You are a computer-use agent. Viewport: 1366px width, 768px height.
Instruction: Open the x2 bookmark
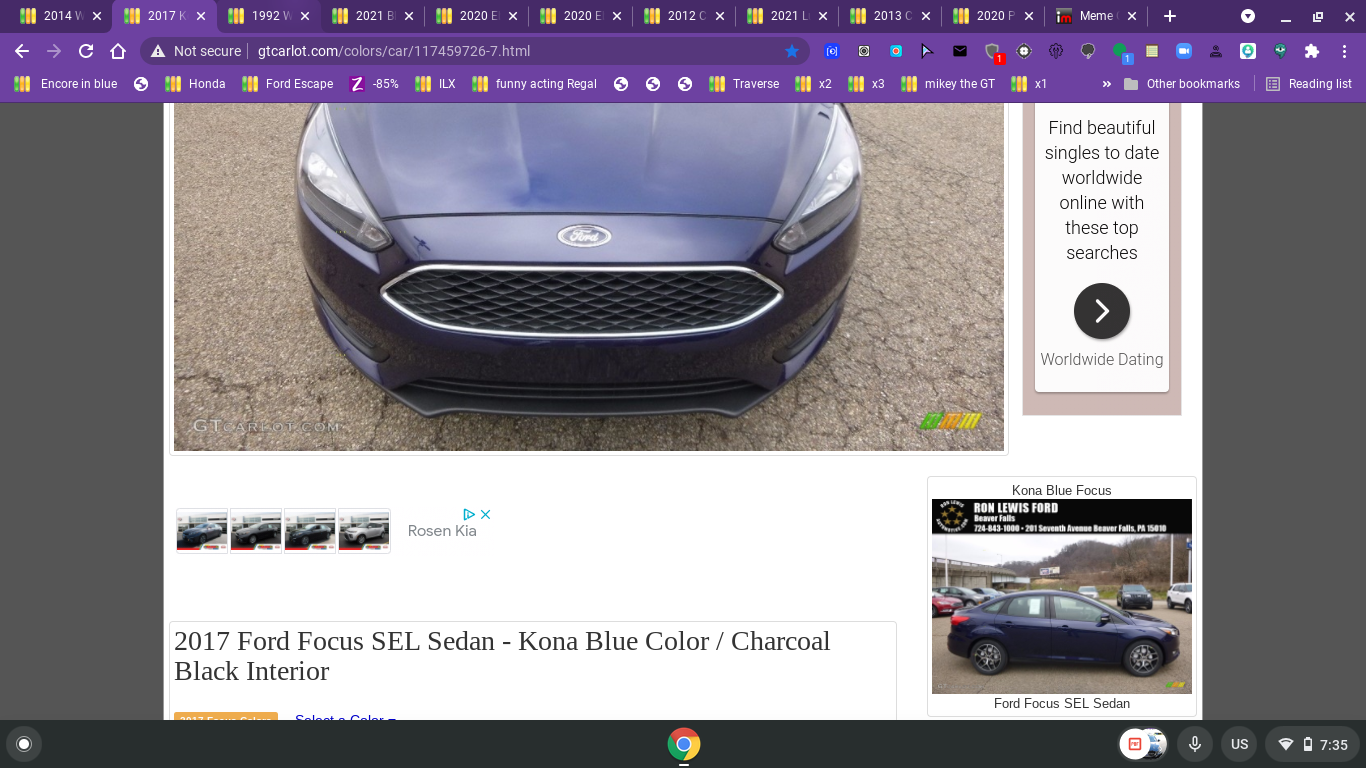coord(813,84)
